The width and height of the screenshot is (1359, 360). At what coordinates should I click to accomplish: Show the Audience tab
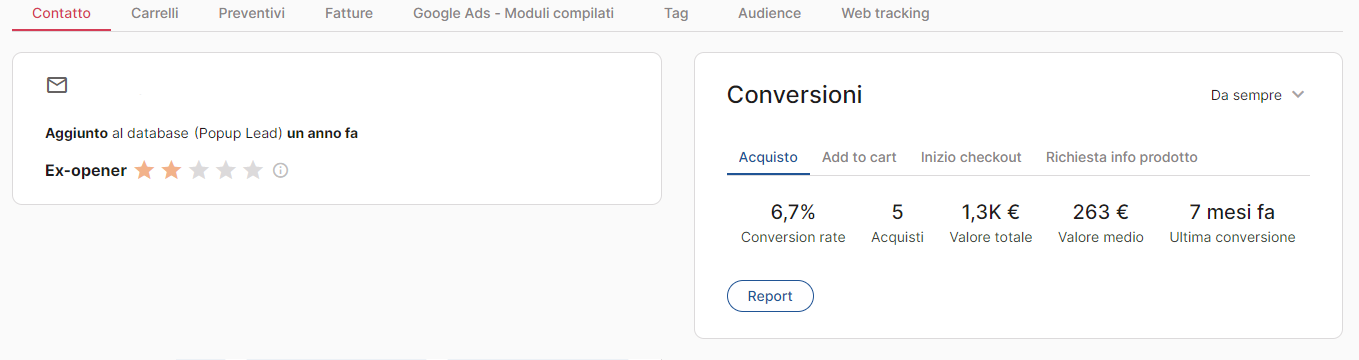point(769,14)
